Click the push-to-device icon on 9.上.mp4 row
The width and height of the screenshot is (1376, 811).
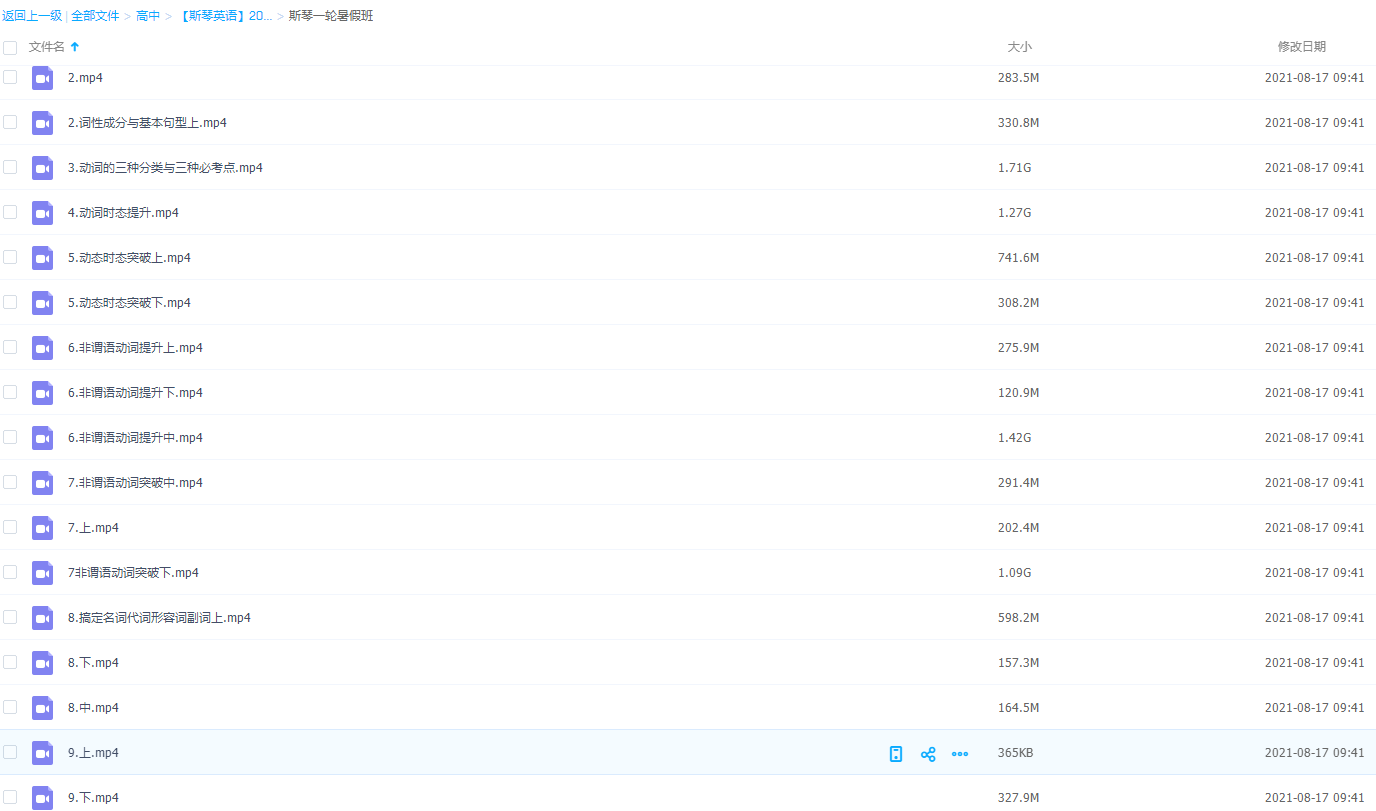896,754
